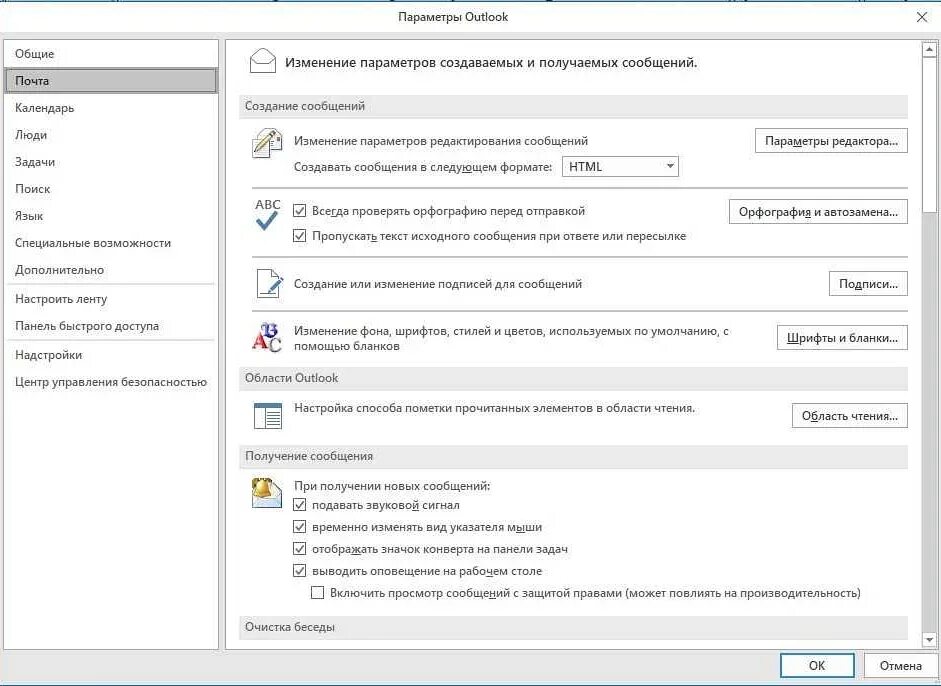Select the Надстройки category
The image size is (941, 686).
click(110, 355)
